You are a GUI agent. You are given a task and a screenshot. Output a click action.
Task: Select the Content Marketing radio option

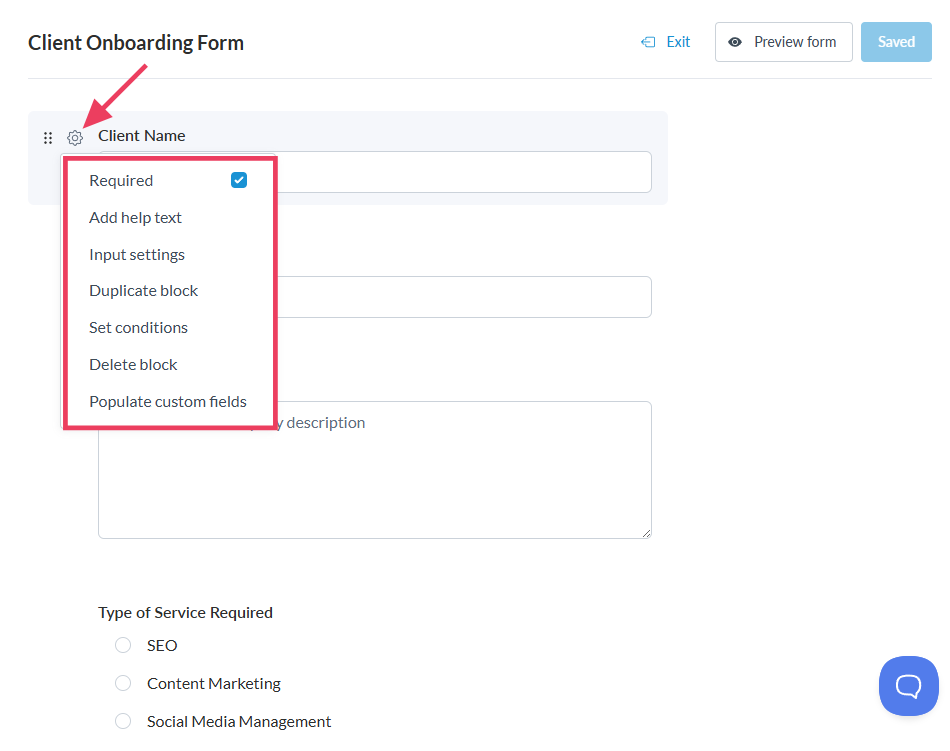pos(123,683)
